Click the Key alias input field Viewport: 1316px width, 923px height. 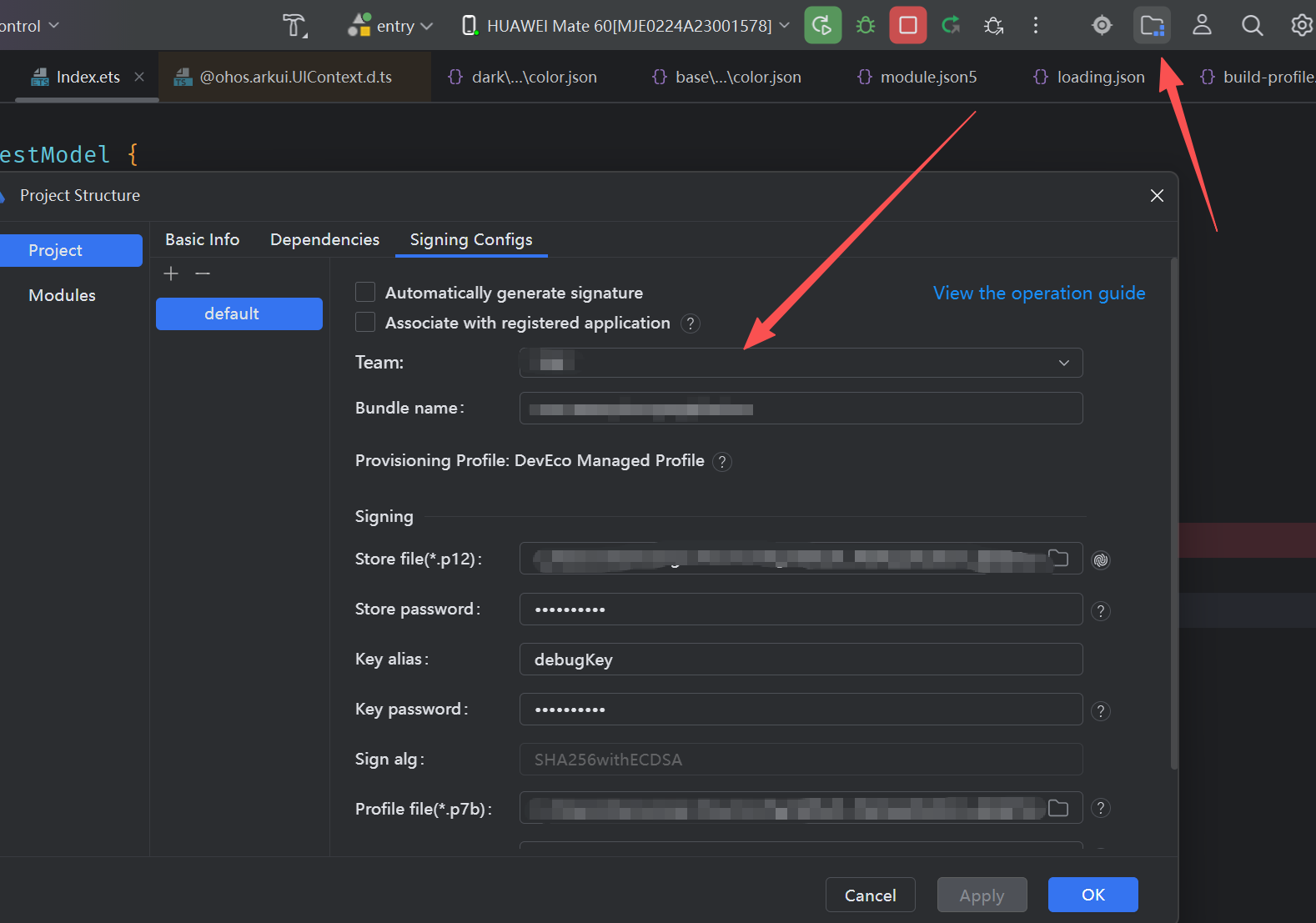coord(801,660)
